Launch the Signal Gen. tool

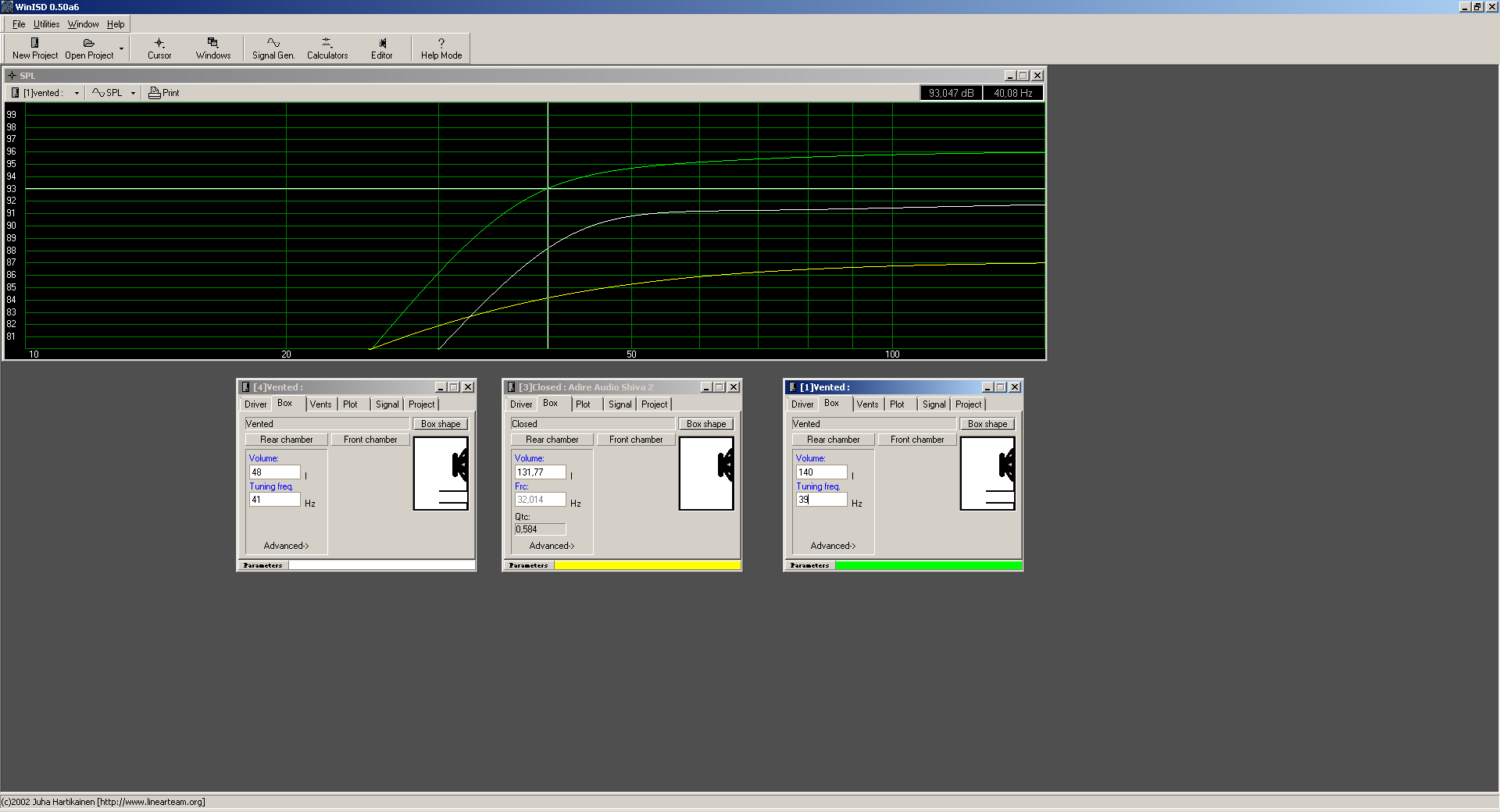pos(273,44)
